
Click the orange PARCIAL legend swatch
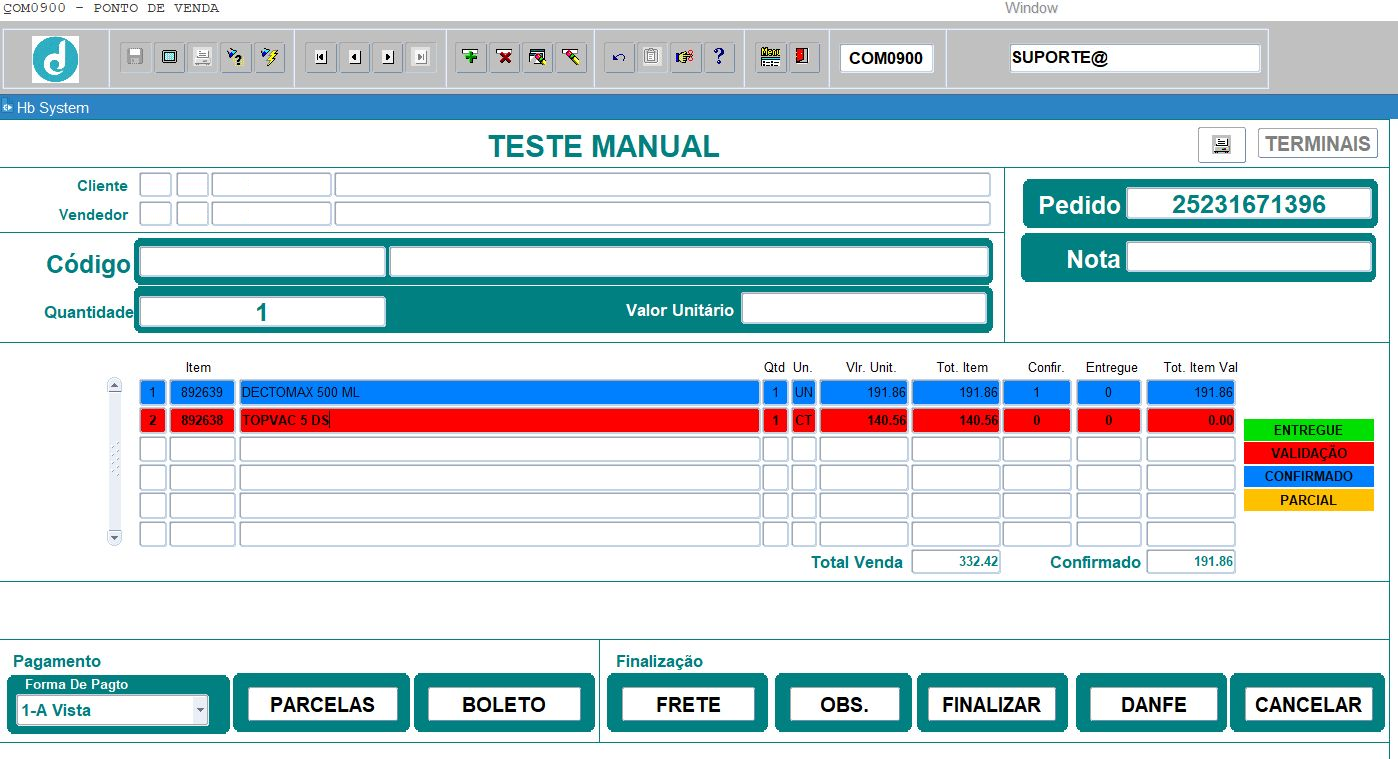coord(1308,500)
